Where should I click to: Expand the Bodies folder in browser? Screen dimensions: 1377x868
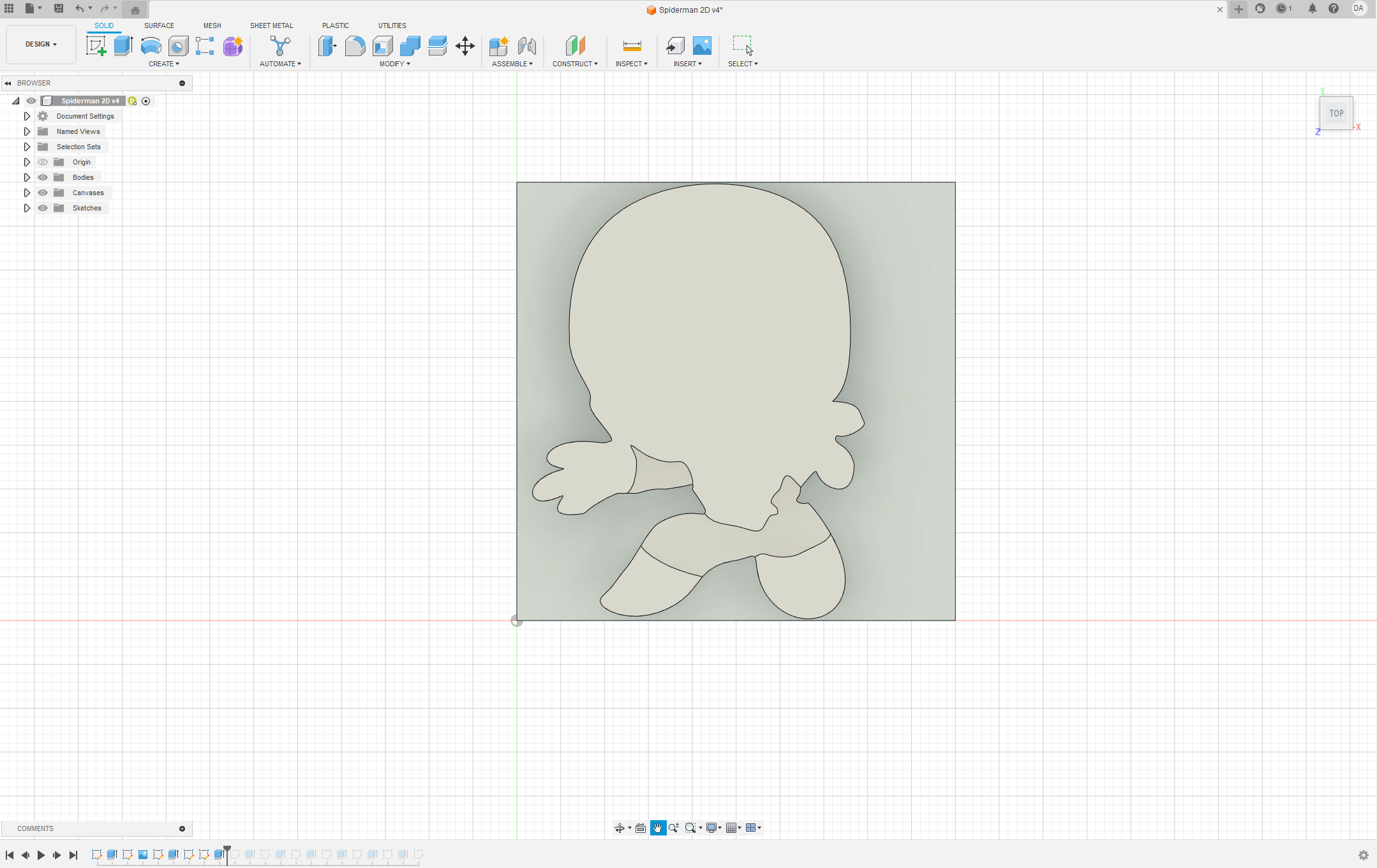point(25,177)
